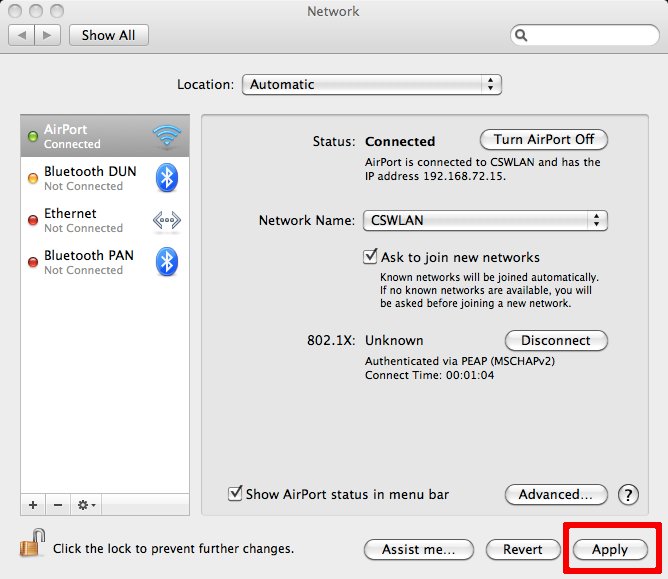
Task: Click the bold 'Connected' status text
Action: [400, 141]
